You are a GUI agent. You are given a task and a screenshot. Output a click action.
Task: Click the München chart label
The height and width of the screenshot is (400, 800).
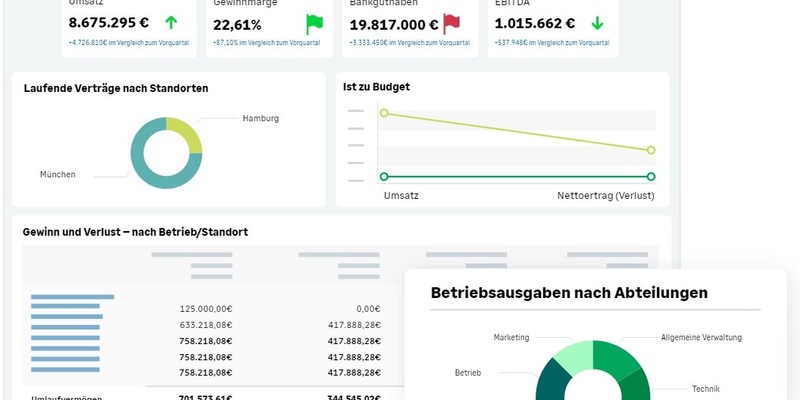[58, 174]
